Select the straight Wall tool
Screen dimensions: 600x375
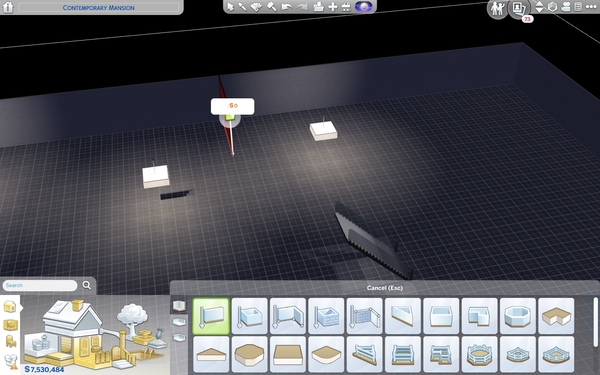tap(211, 316)
